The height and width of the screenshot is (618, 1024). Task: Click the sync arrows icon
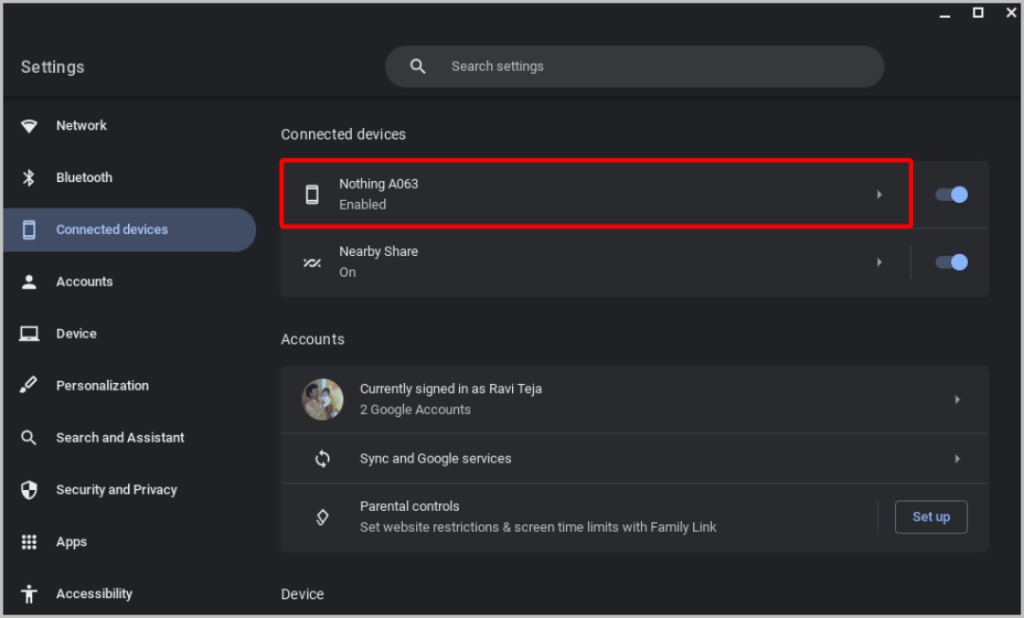coord(323,459)
